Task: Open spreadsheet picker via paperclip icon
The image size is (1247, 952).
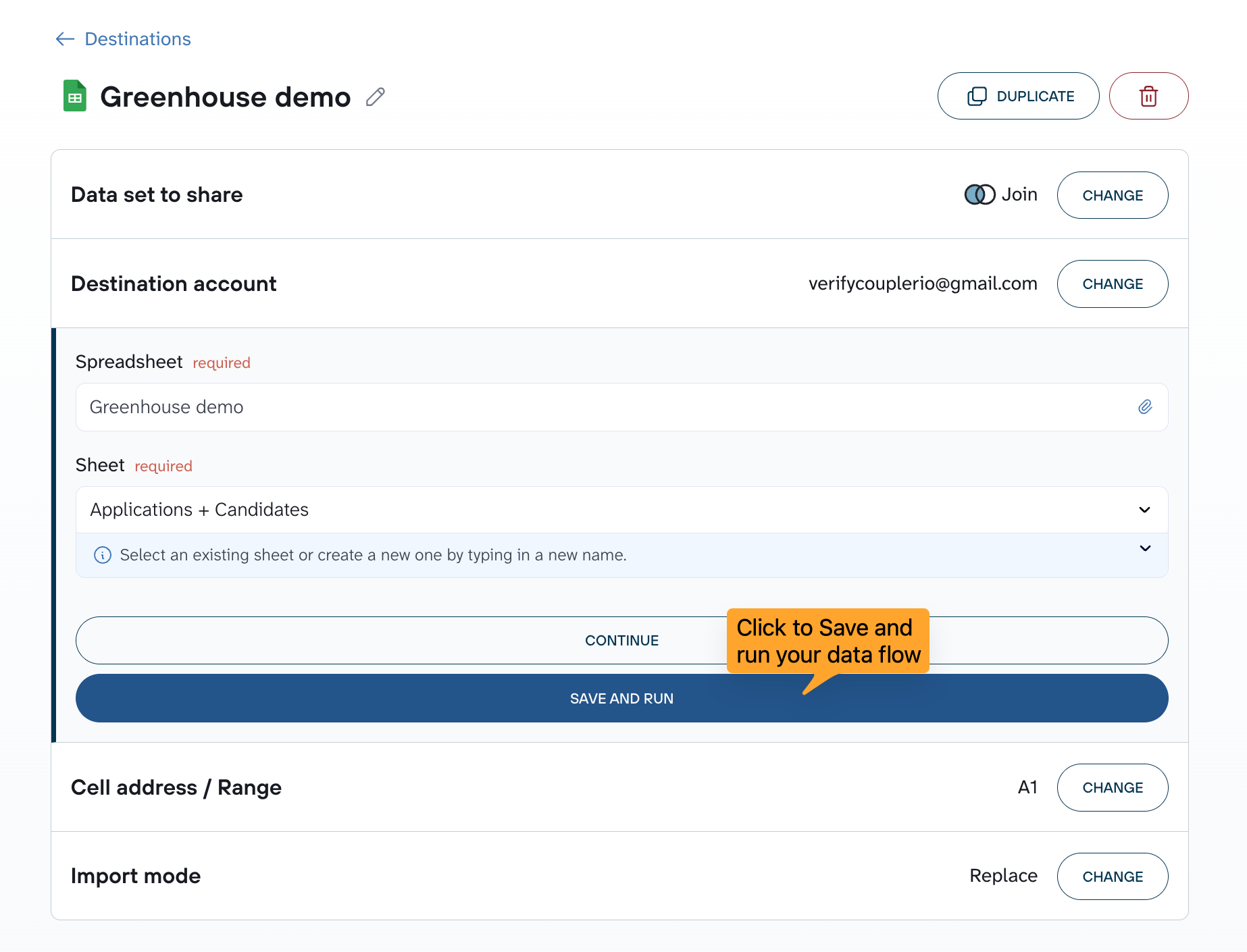Action: 1145,407
